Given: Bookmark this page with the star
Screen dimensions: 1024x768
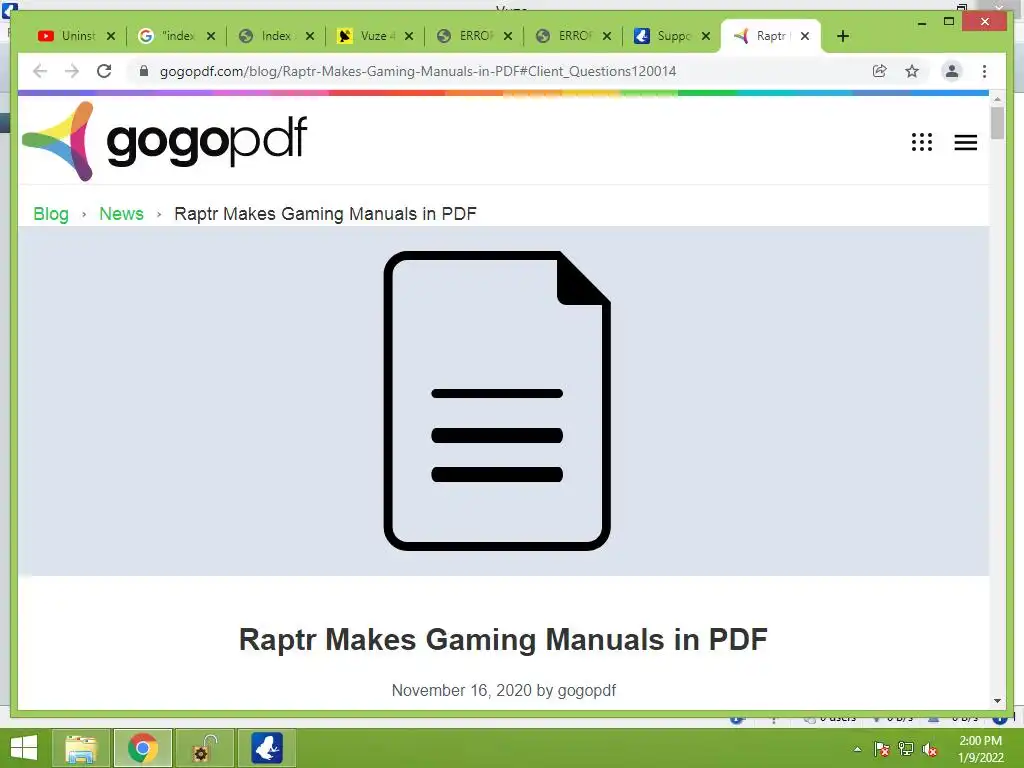Looking at the screenshot, I should click(x=912, y=71).
